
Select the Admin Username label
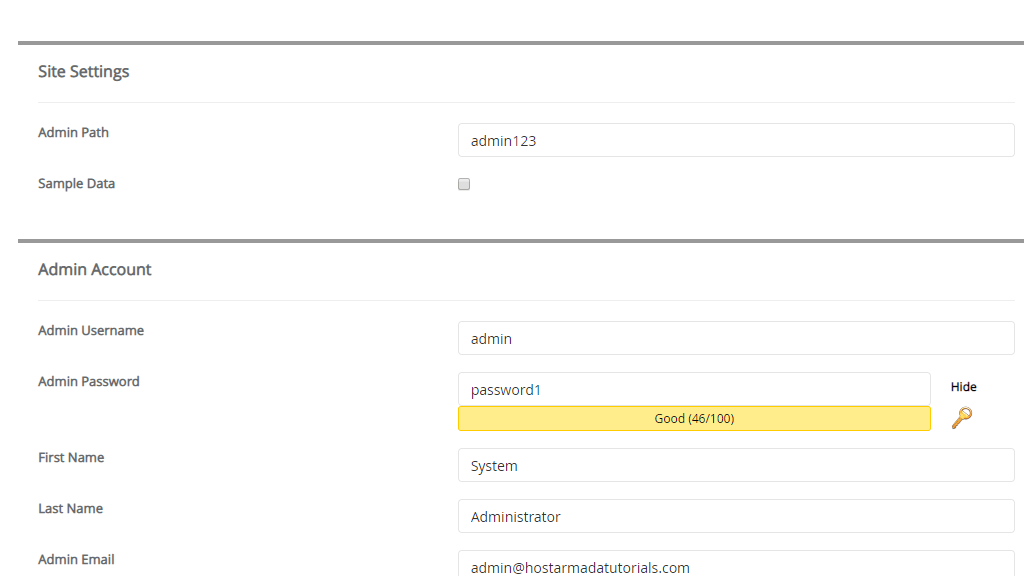click(x=91, y=331)
